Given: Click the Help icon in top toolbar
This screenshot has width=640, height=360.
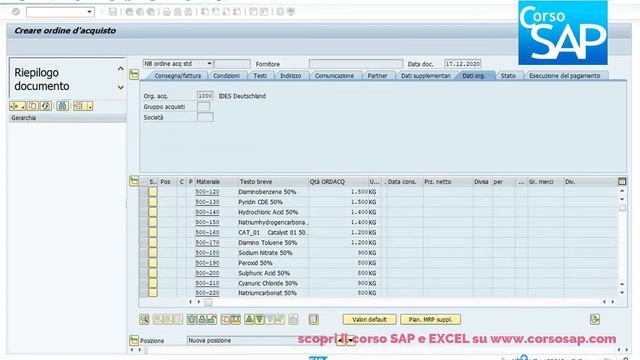Looking at the screenshot, I should 280,12.
